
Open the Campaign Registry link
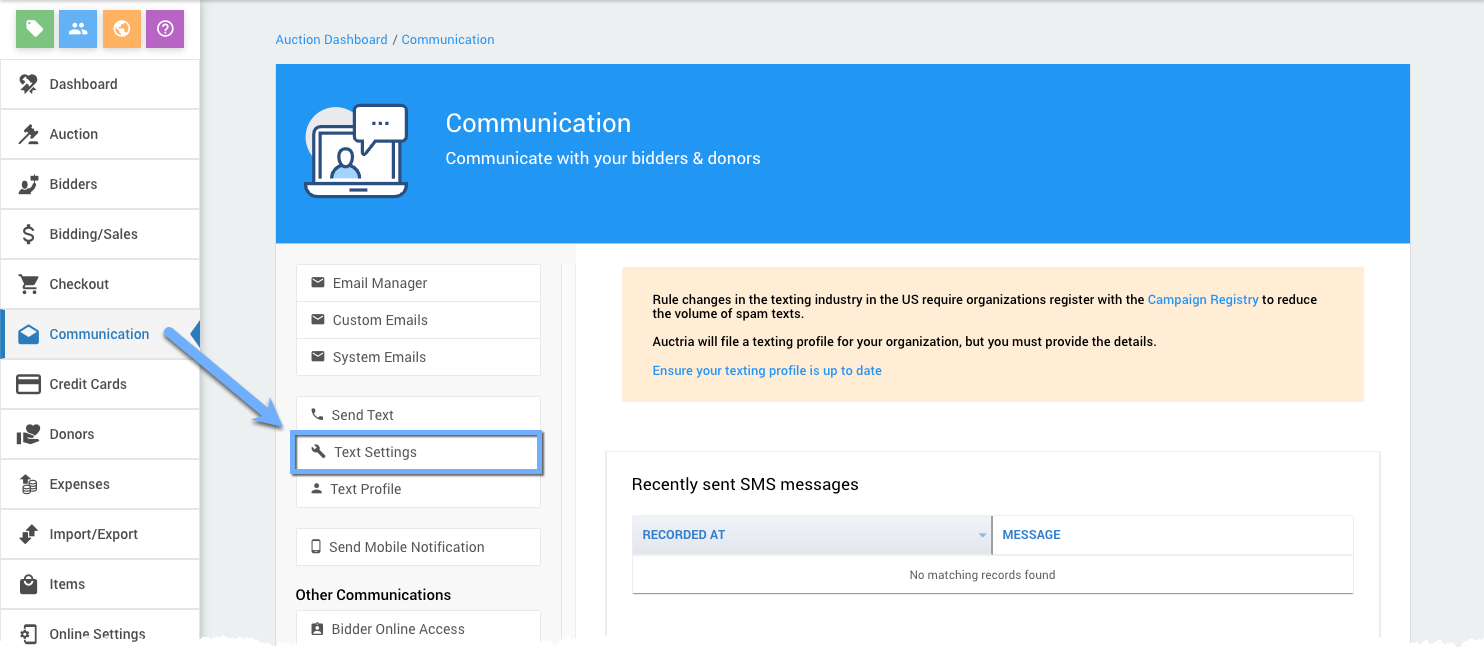point(1202,300)
